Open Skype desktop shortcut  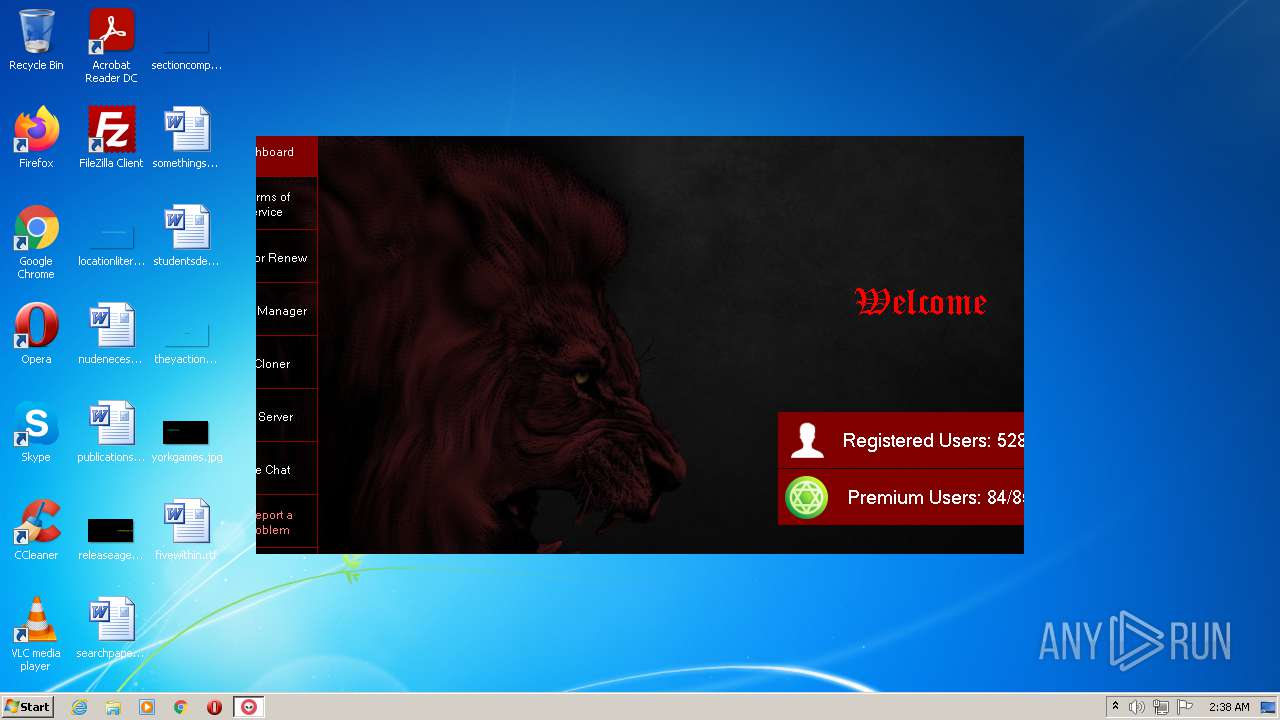click(36, 432)
